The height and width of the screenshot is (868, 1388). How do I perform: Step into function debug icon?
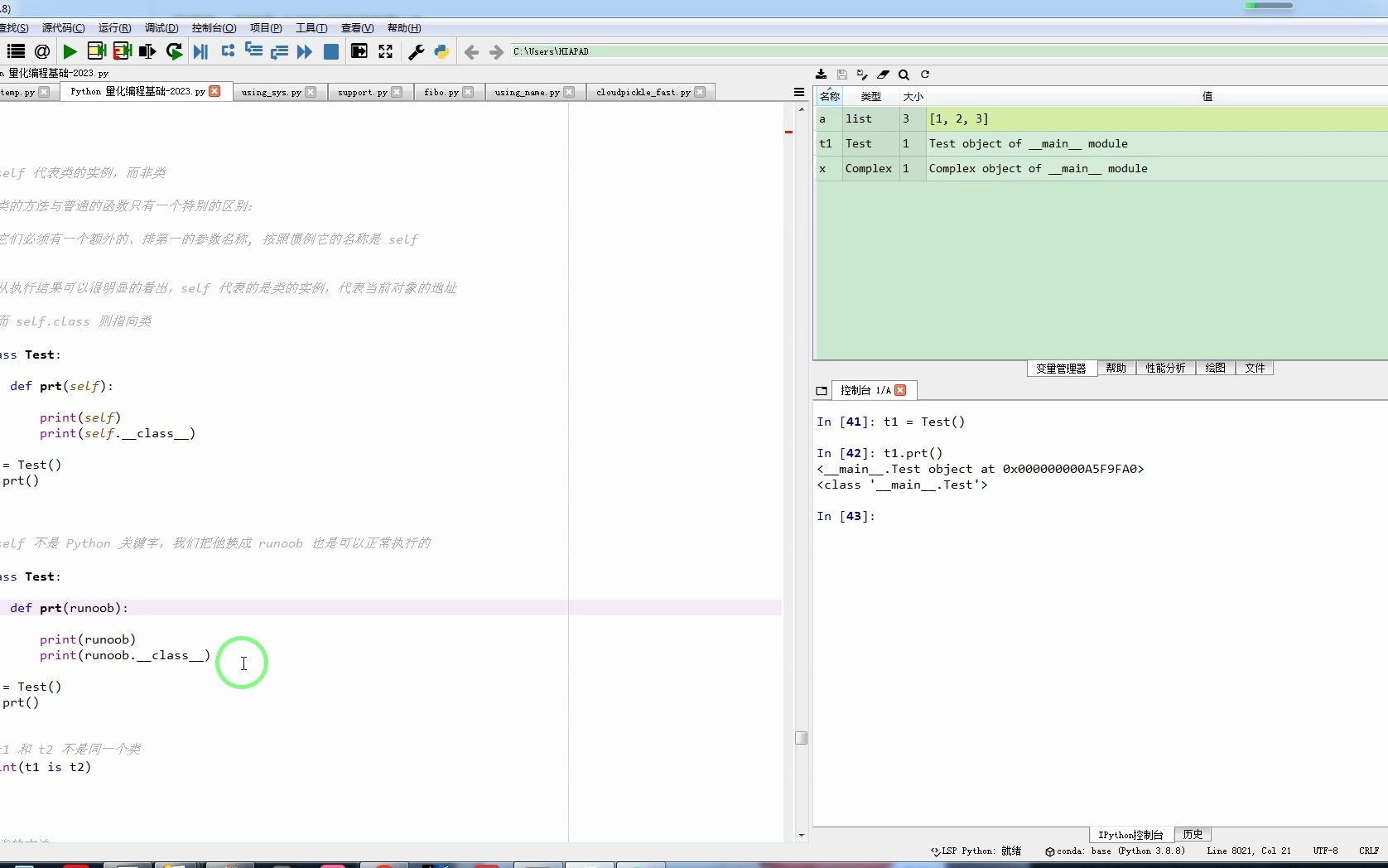click(x=253, y=51)
